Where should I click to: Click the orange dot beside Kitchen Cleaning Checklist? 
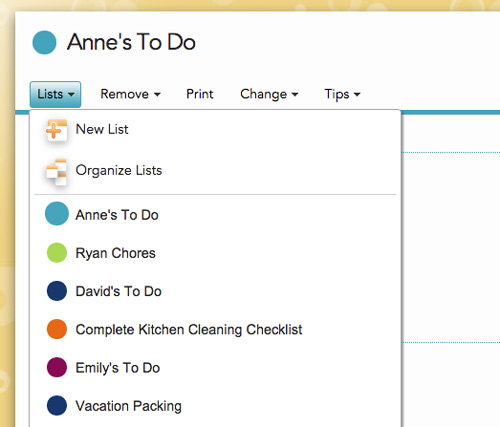[57, 329]
